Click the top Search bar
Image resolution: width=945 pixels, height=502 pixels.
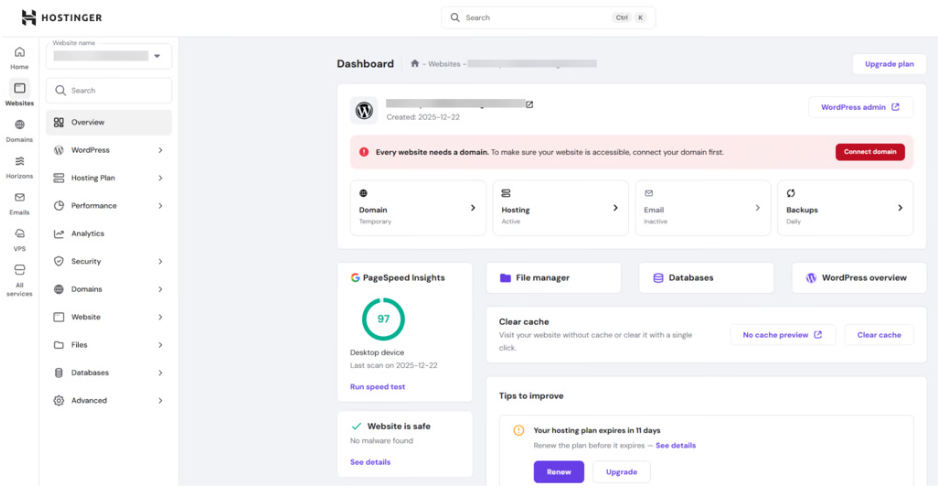547,18
